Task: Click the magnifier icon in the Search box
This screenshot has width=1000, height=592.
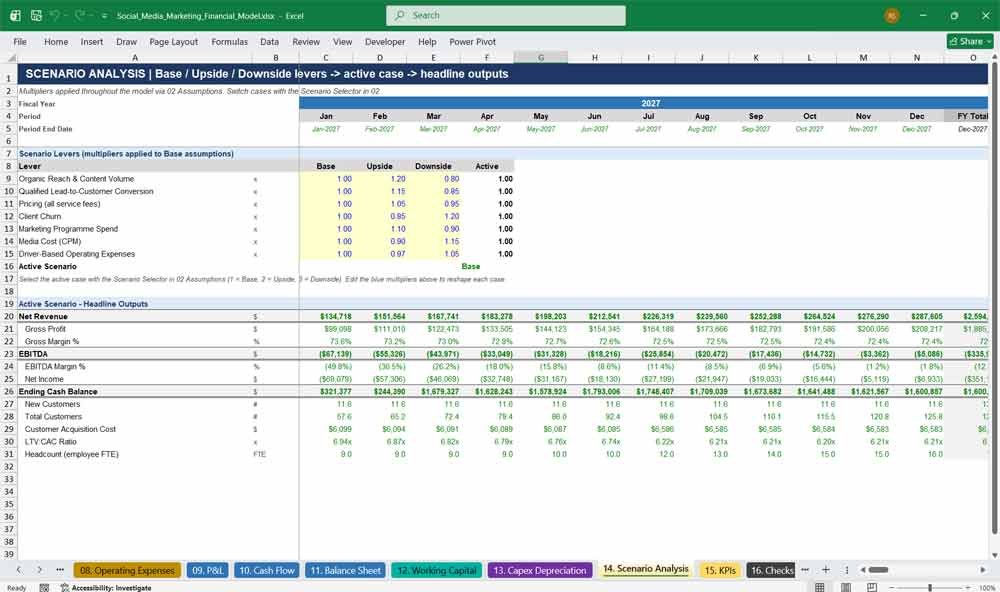Action: click(x=399, y=15)
